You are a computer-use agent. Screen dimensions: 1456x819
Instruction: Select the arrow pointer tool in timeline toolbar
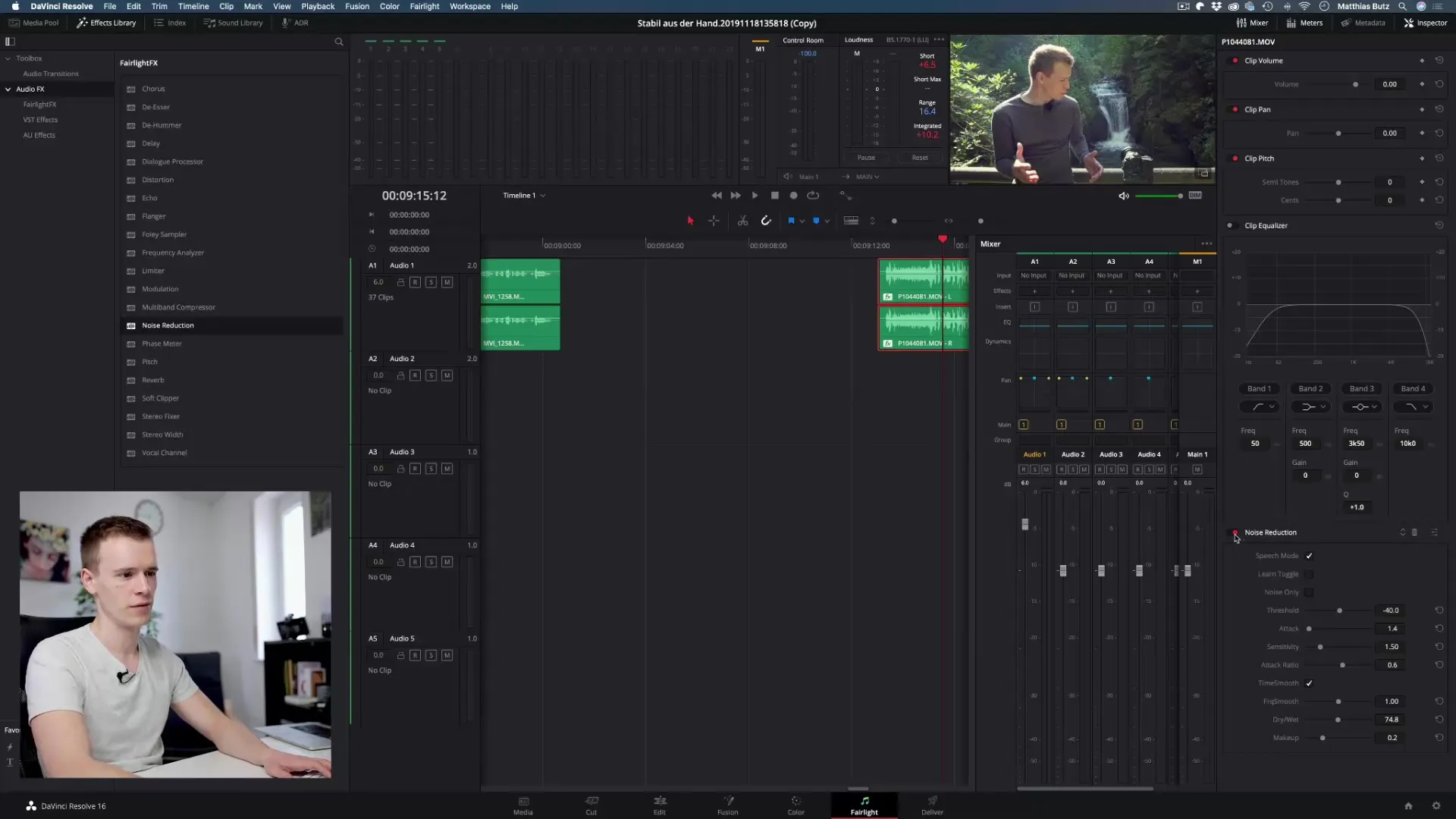click(690, 221)
